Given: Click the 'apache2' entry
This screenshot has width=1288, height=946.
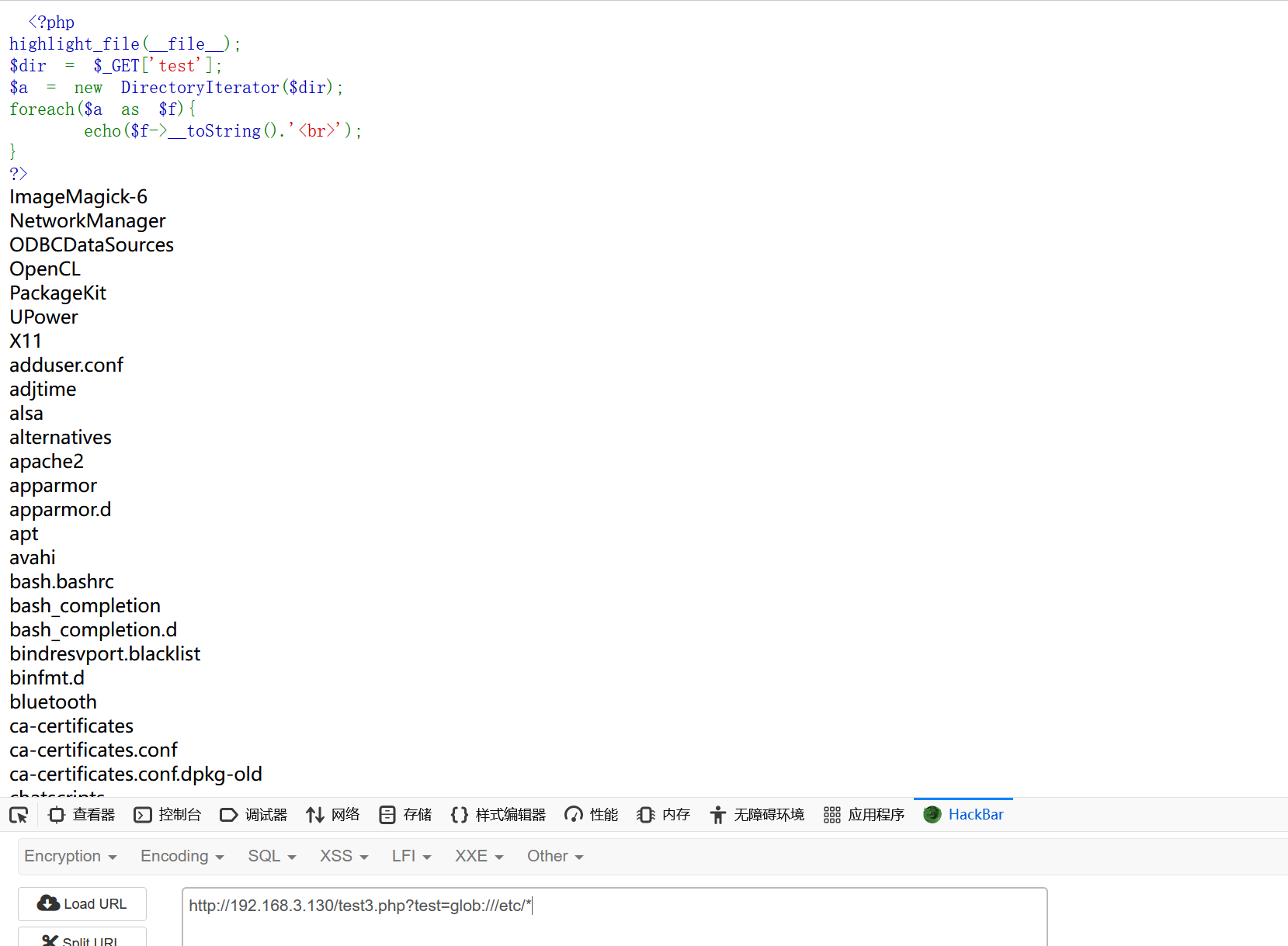Looking at the screenshot, I should (47, 462).
